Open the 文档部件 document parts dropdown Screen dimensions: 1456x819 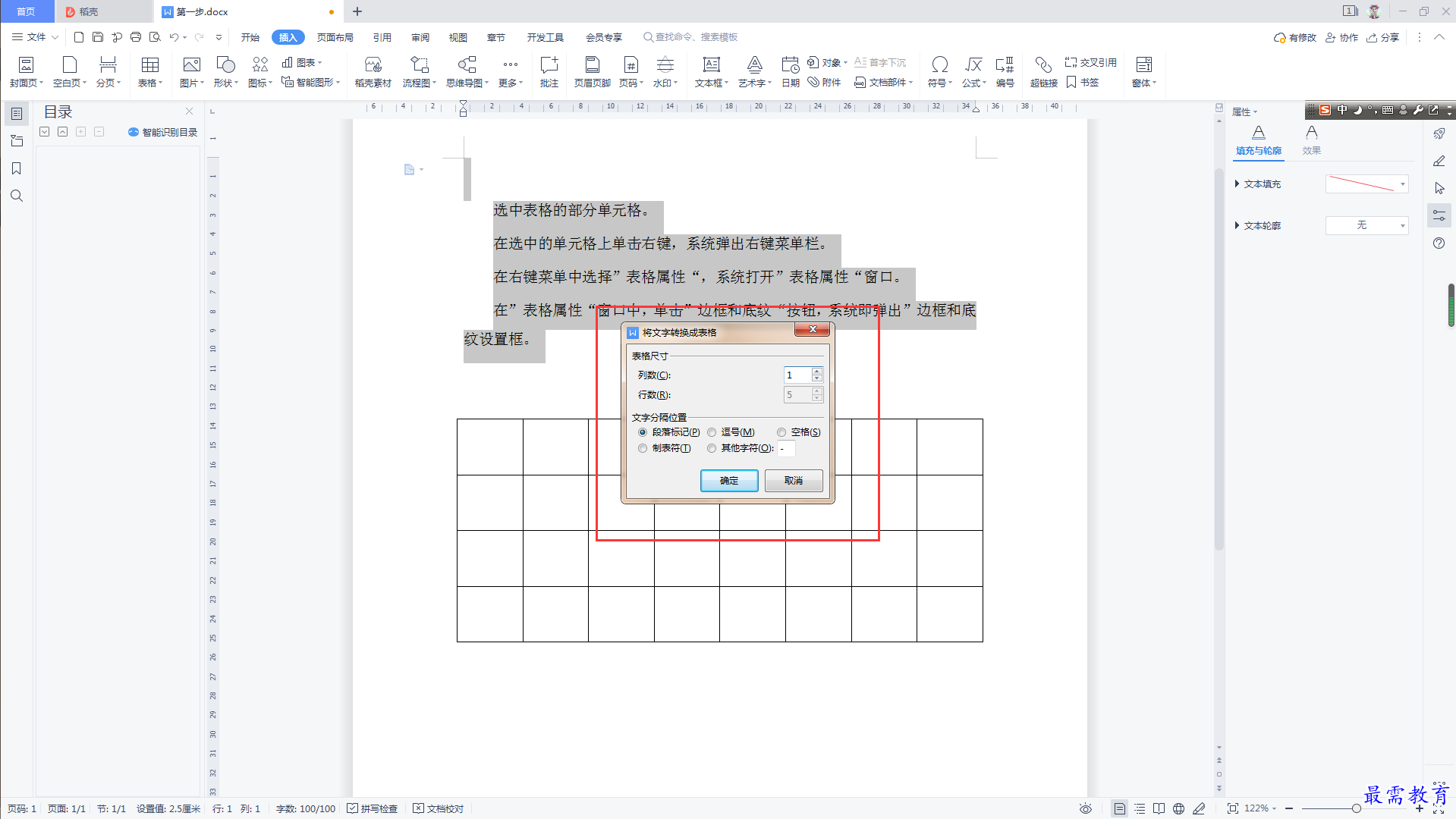[884, 82]
